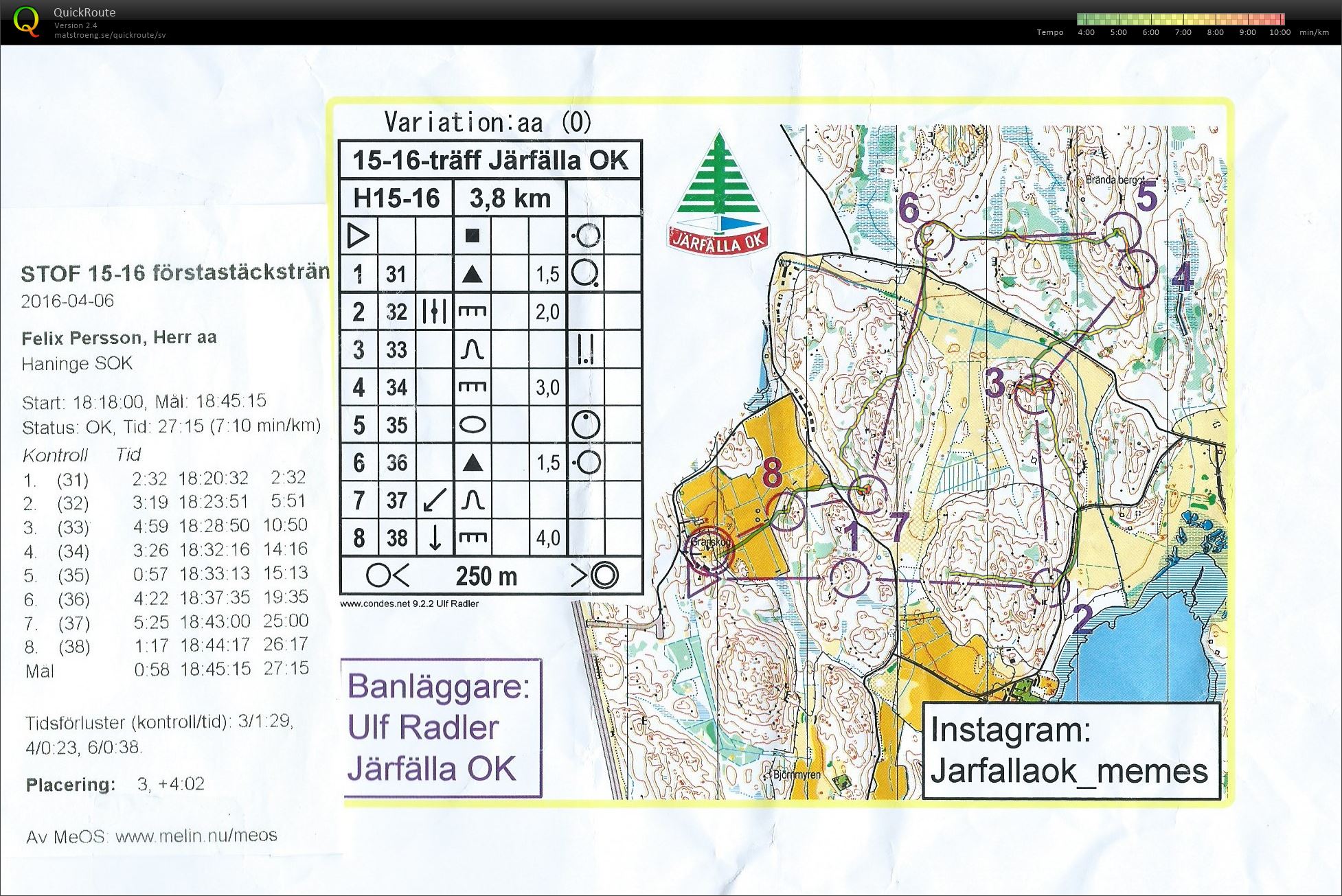Click the '15-16-träff Järfälla OK' title
The width and height of the screenshot is (1342, 896).
pos(490,161)
